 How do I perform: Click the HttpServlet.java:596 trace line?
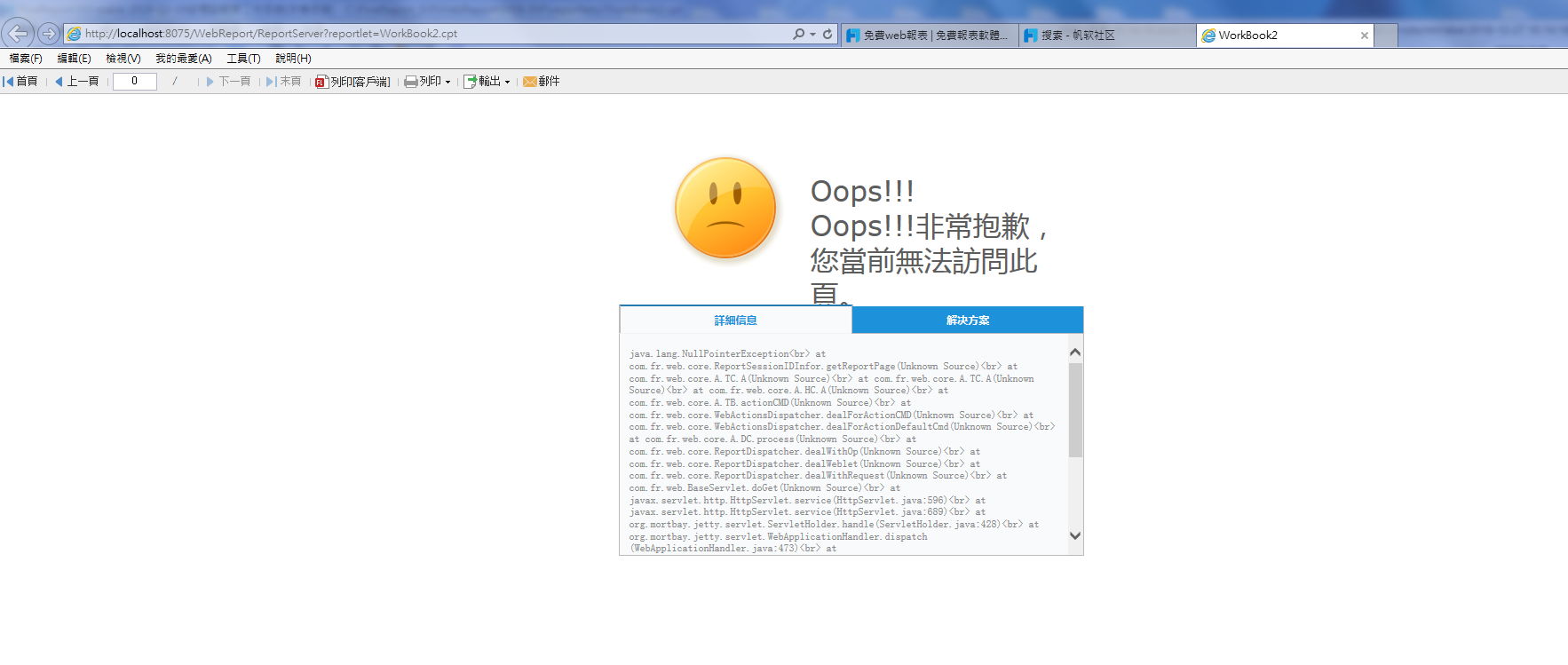click(807, 500)
